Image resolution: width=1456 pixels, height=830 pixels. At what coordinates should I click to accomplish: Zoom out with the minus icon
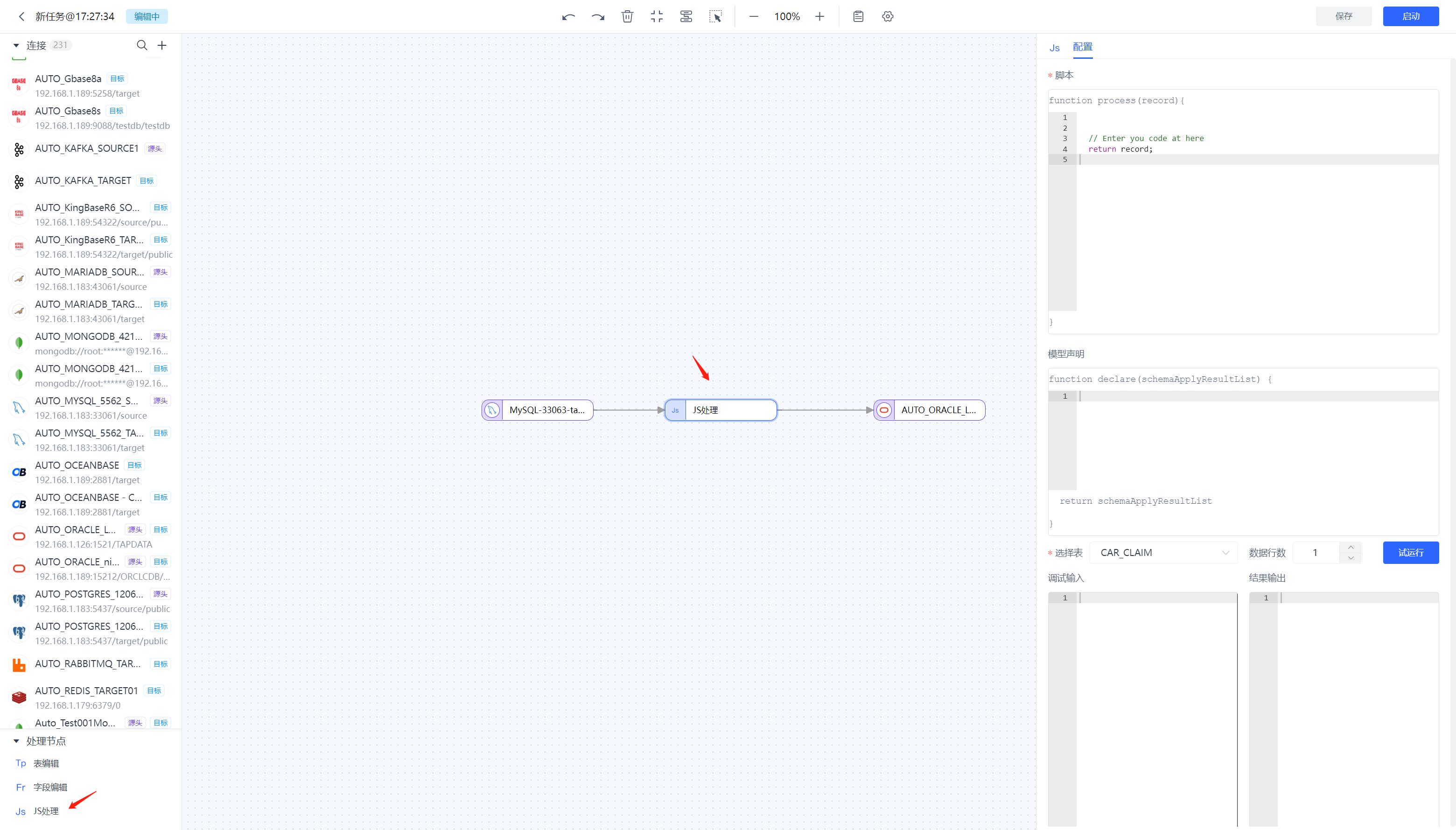point(753,16)
